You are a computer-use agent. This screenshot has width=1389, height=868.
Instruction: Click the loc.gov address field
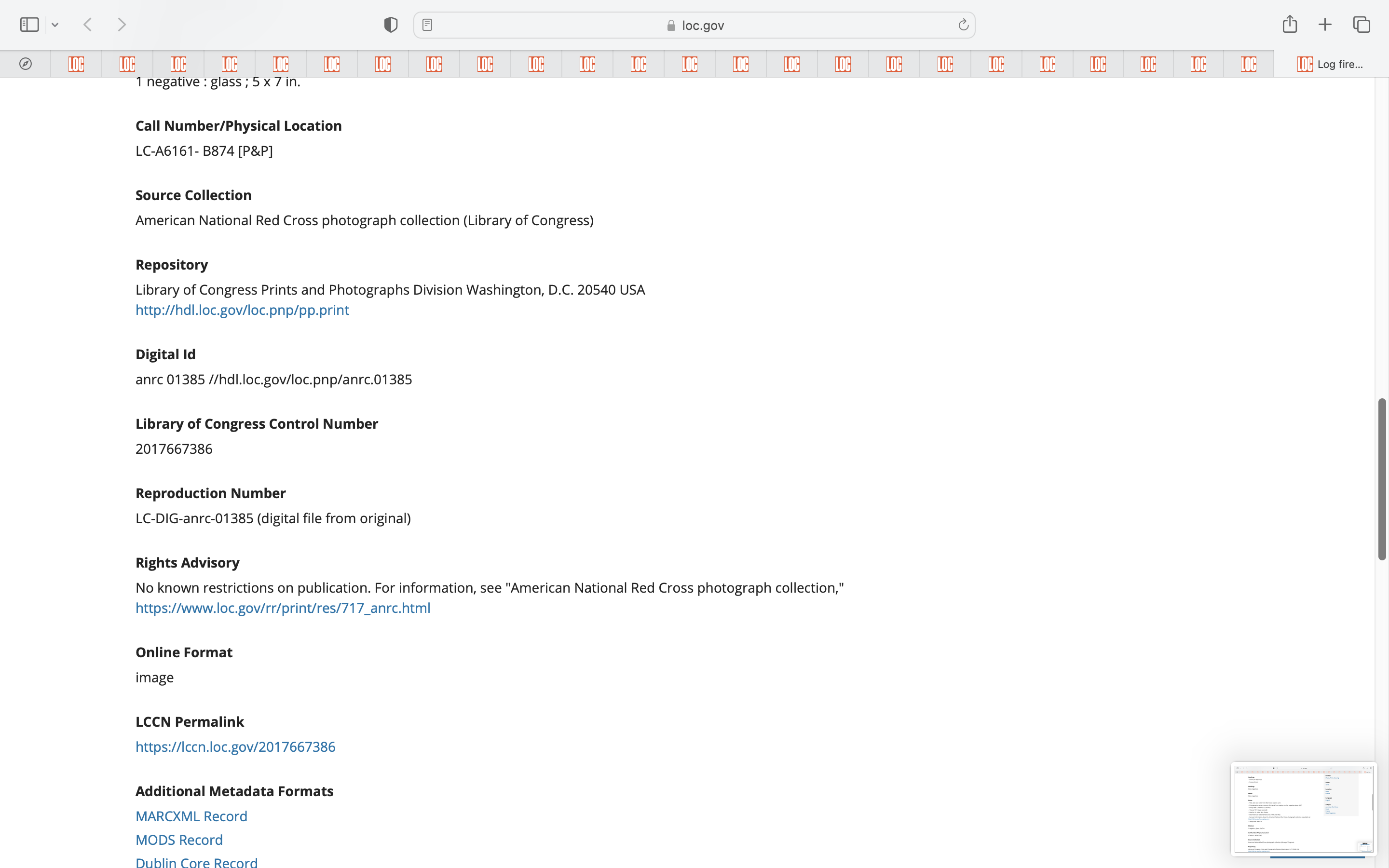tap(694, 25)
